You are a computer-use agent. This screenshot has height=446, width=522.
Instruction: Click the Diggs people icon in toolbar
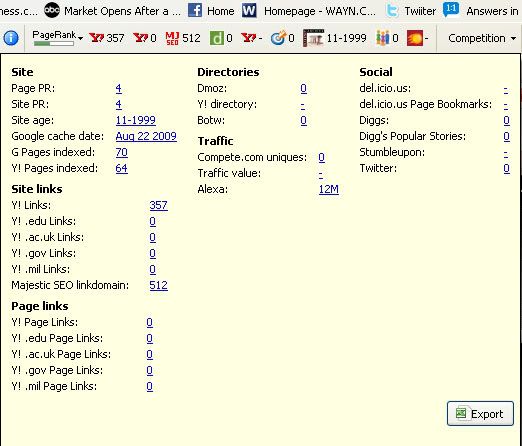[x=383, y=38]
